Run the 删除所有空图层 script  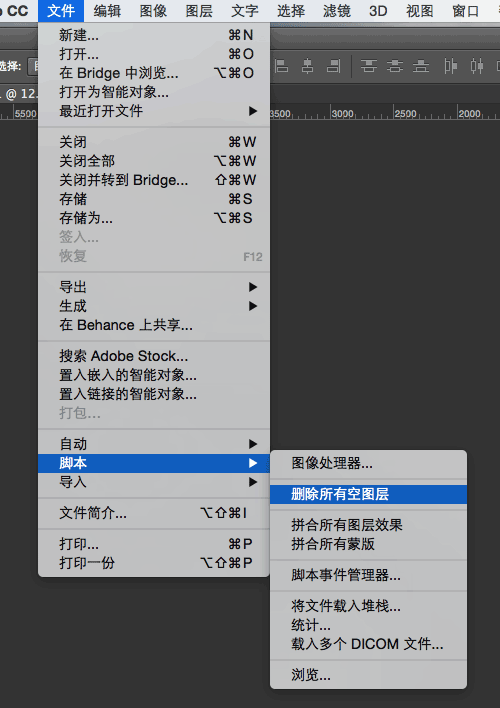click(x=369, y=494)
